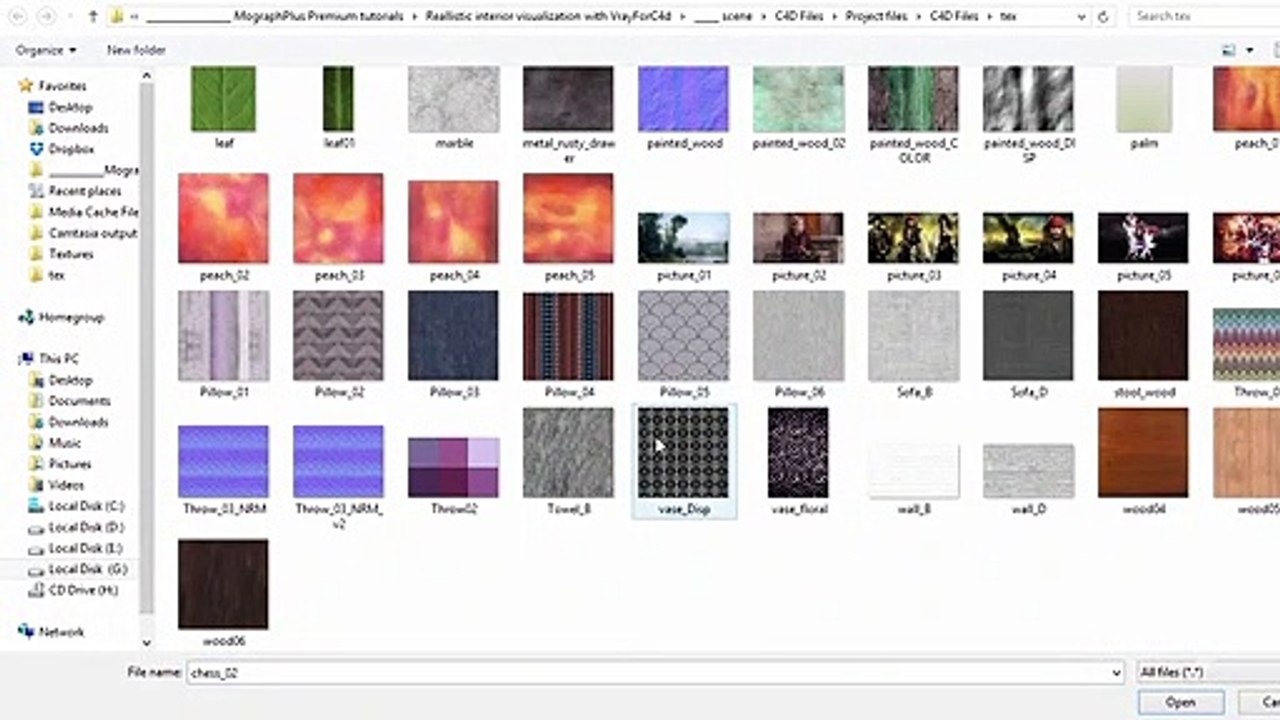Click the navigation pane scroll down arrow
The image size is (1280, 720).
tap(147, 643)
